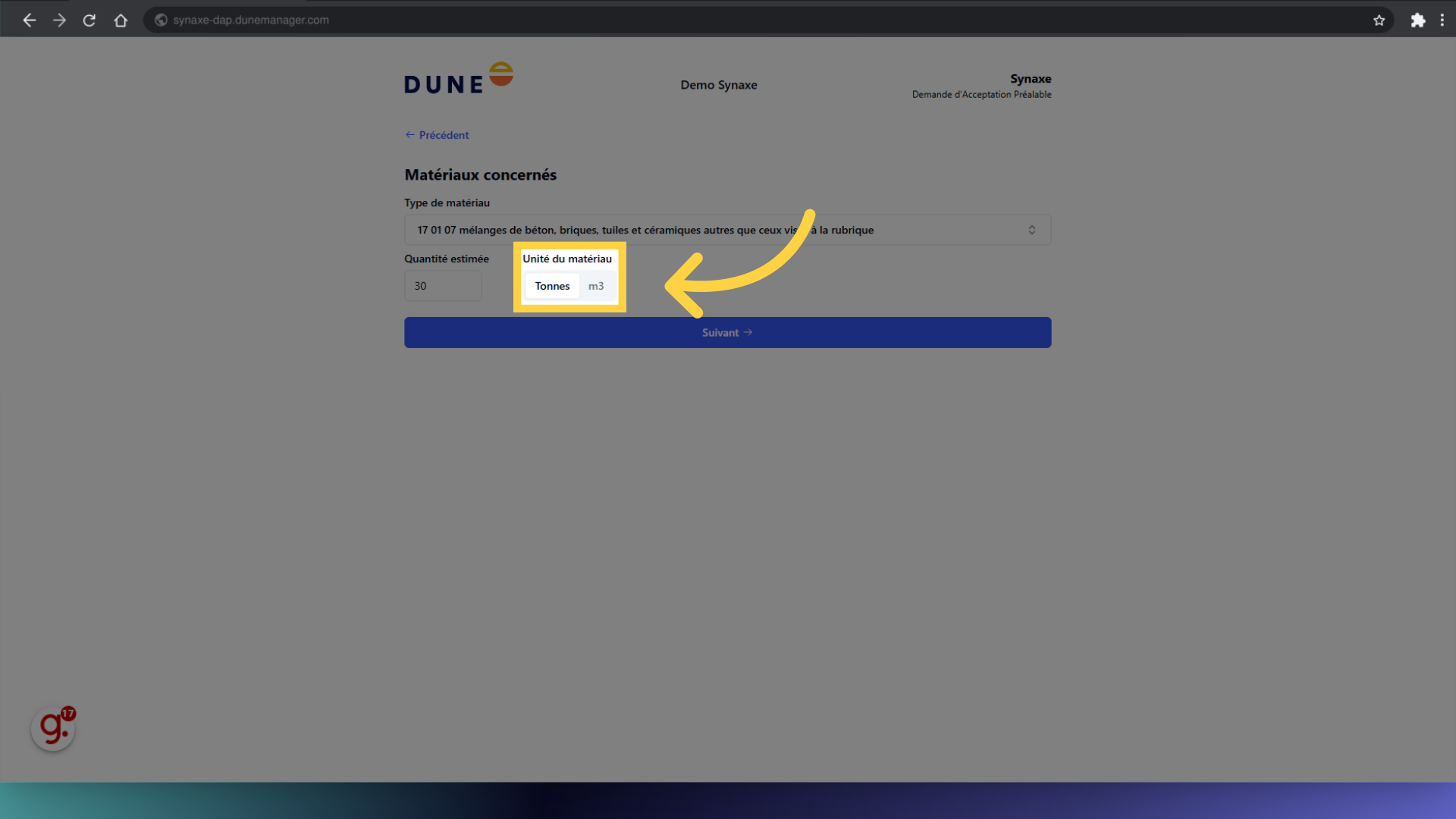Click the Suivant button
Screen dimensions: 1456x819
[727, 333]
